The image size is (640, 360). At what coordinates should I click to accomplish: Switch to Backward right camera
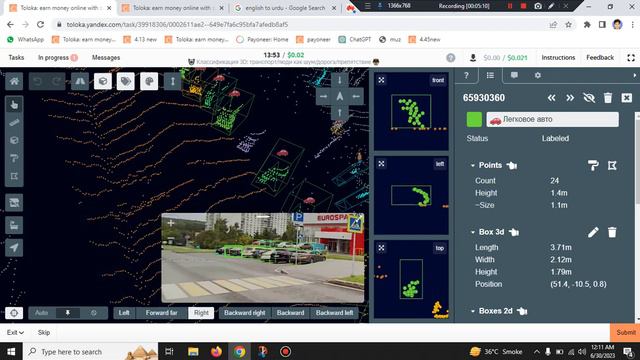tap(244, 313)
